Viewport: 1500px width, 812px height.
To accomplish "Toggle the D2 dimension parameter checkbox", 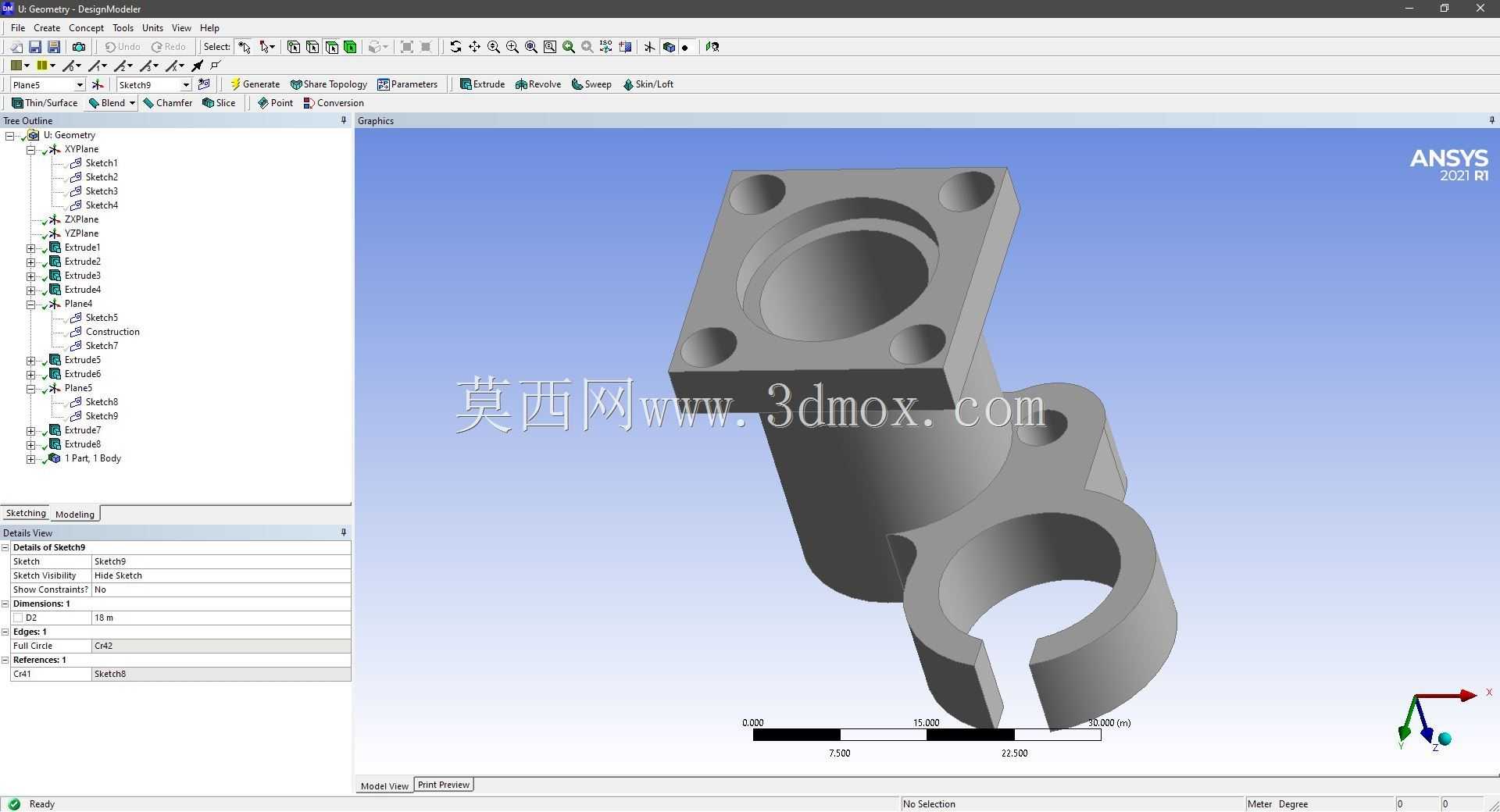I will click(x=18, y=618).
